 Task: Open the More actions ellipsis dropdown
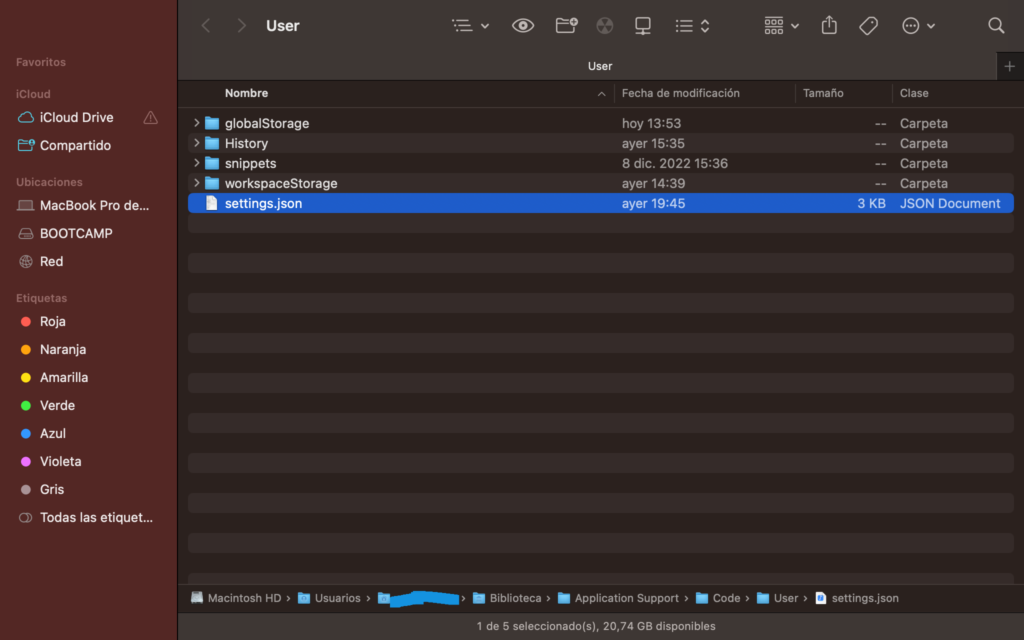click(x=918, y=26)
